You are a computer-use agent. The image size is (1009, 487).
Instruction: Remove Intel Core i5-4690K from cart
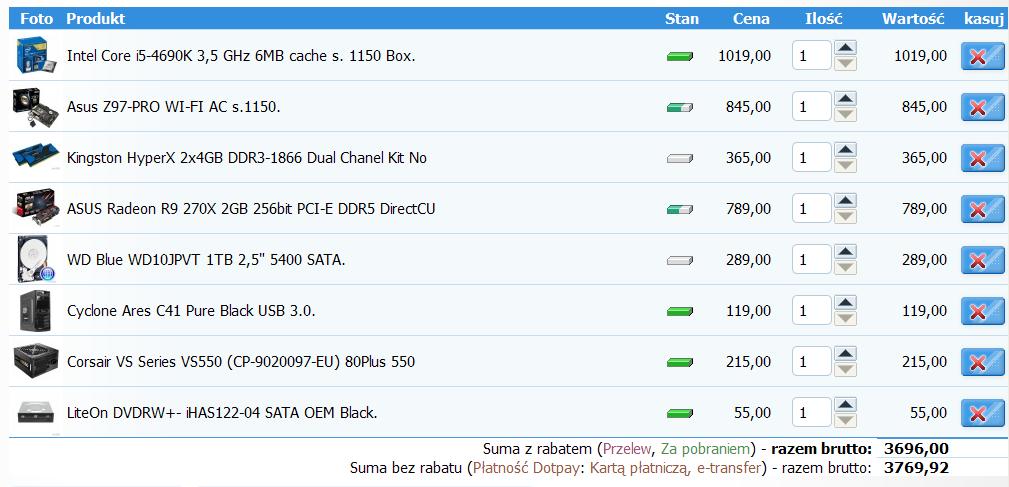(x=983, y=56)
